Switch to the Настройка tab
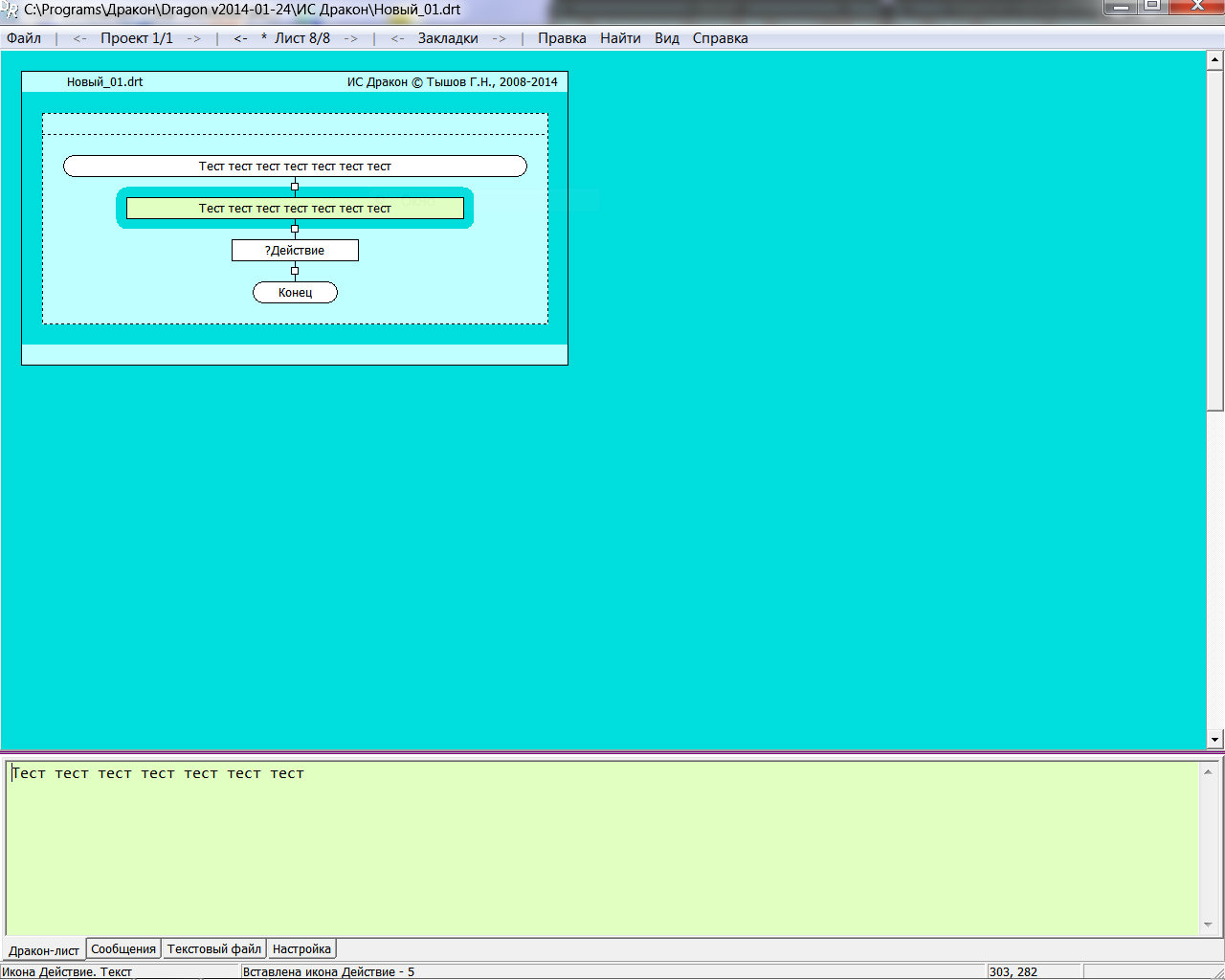This screenshot has width=1225, height=980. pyautogui.click(x=301, y=949)
